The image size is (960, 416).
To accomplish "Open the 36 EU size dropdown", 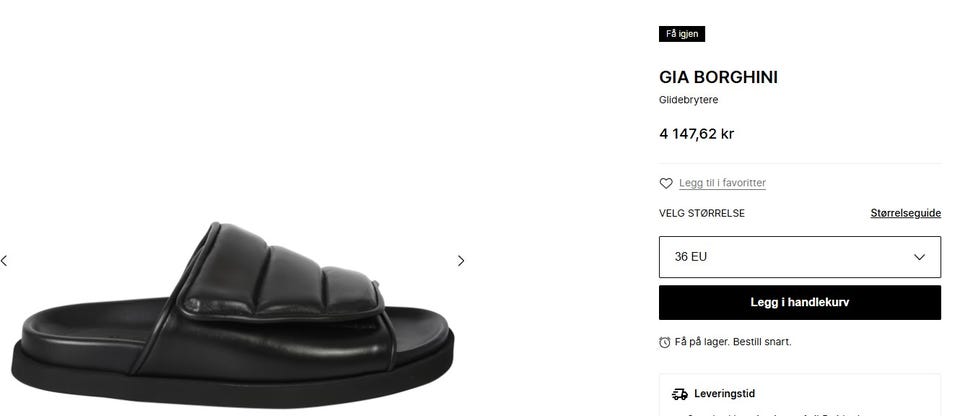I will pos(800,257).
